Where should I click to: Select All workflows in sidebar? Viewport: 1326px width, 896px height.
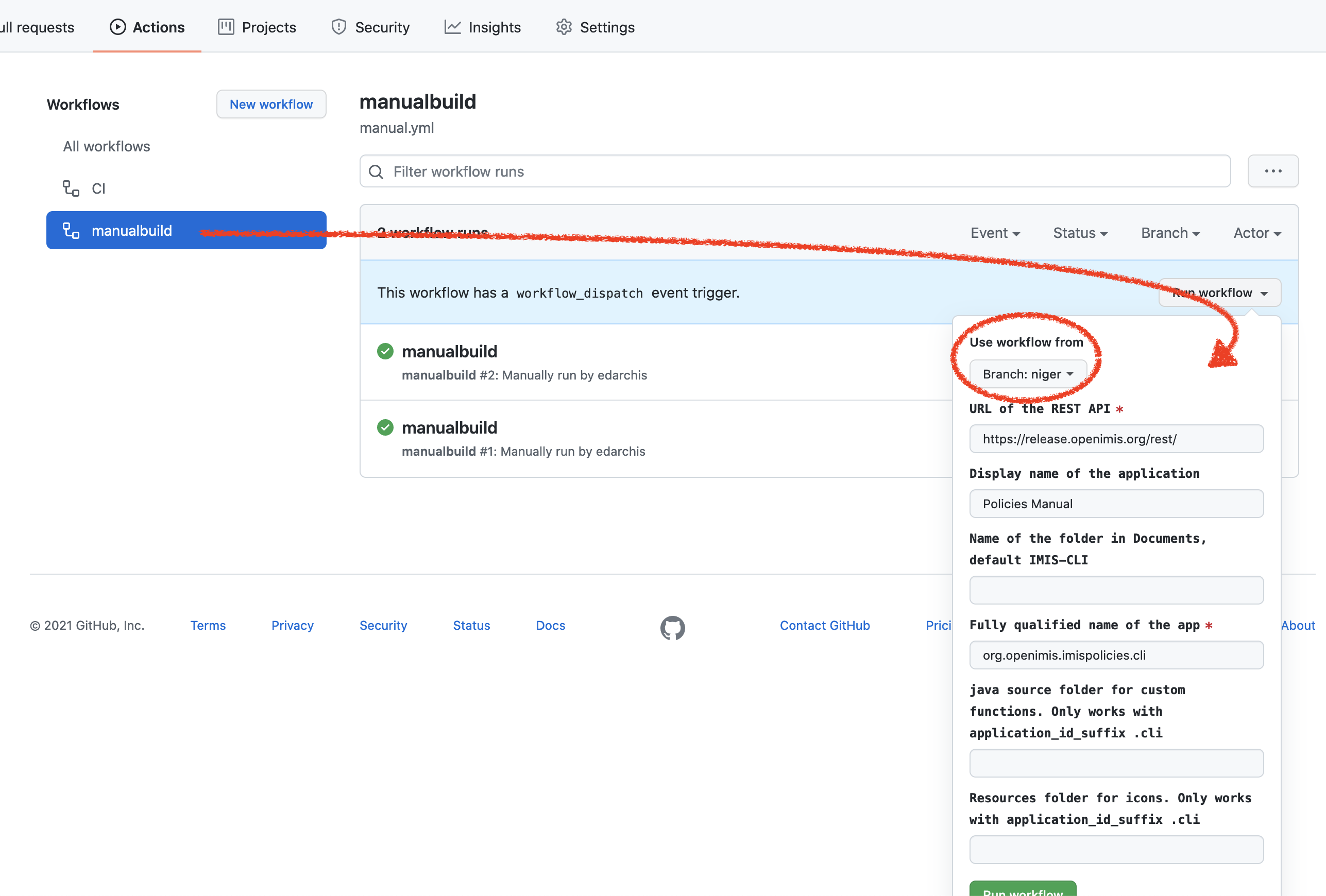[107, 147]
